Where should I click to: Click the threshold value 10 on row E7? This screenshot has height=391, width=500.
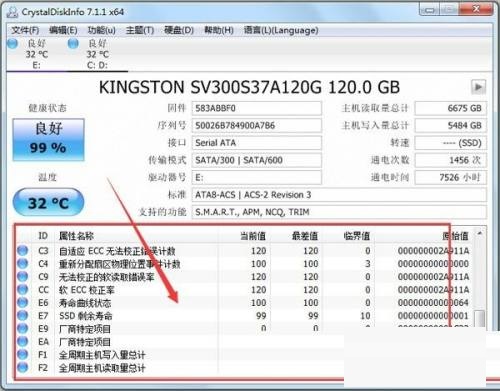[x=365, y=316]
